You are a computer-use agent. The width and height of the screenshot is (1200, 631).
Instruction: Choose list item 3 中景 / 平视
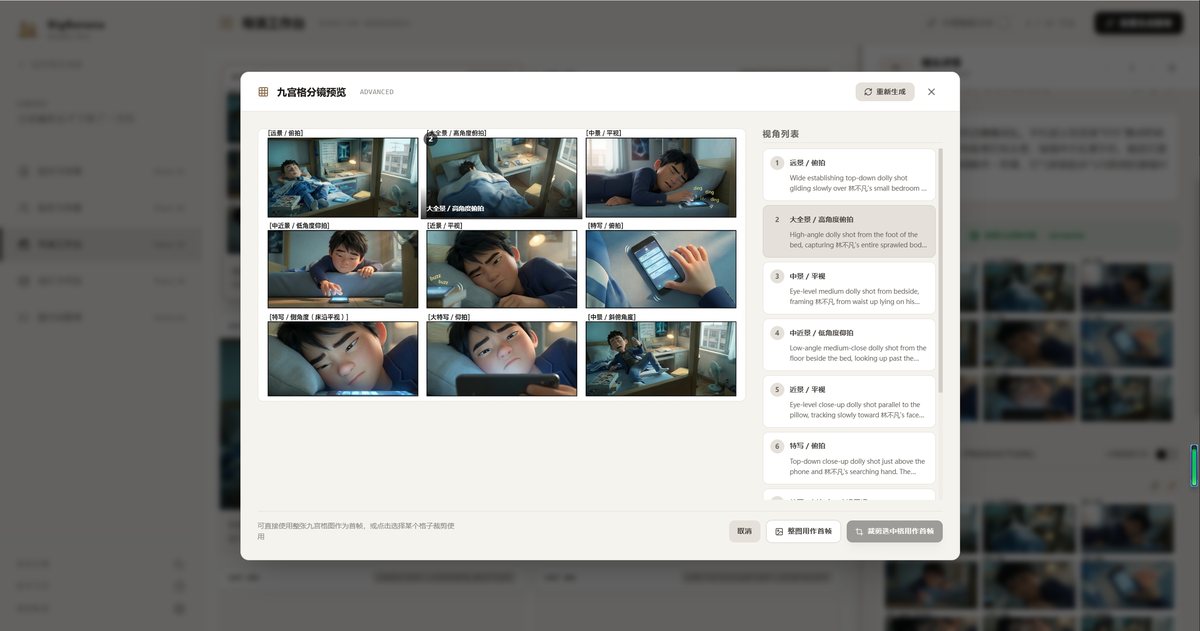[x=849, y=288]
